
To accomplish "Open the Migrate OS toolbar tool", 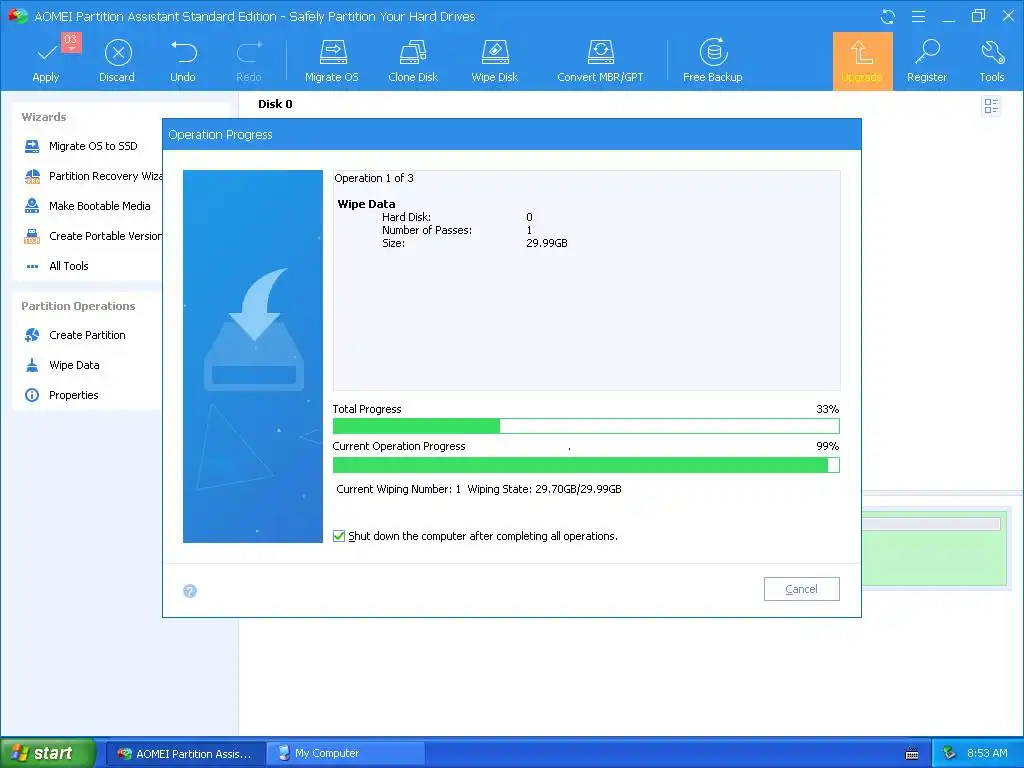I will [332, 61].
